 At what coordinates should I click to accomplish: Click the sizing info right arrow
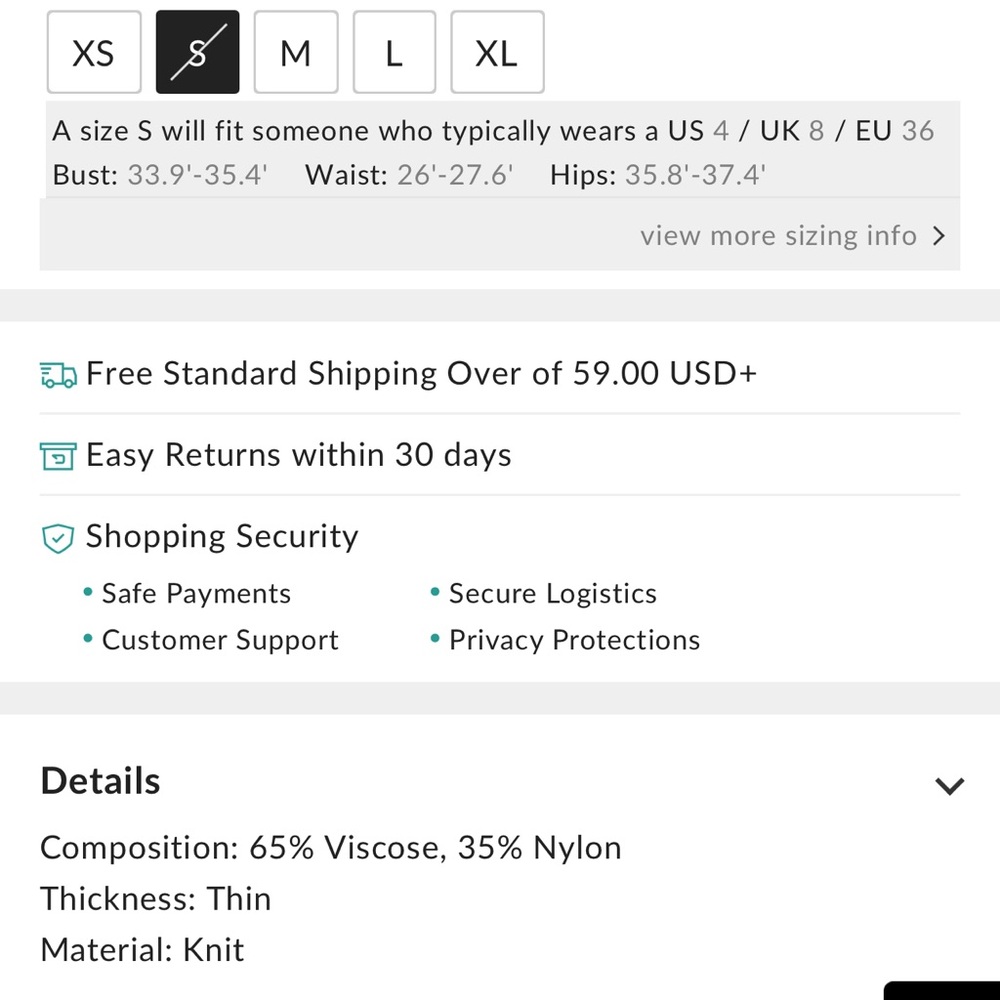(938, 236)
